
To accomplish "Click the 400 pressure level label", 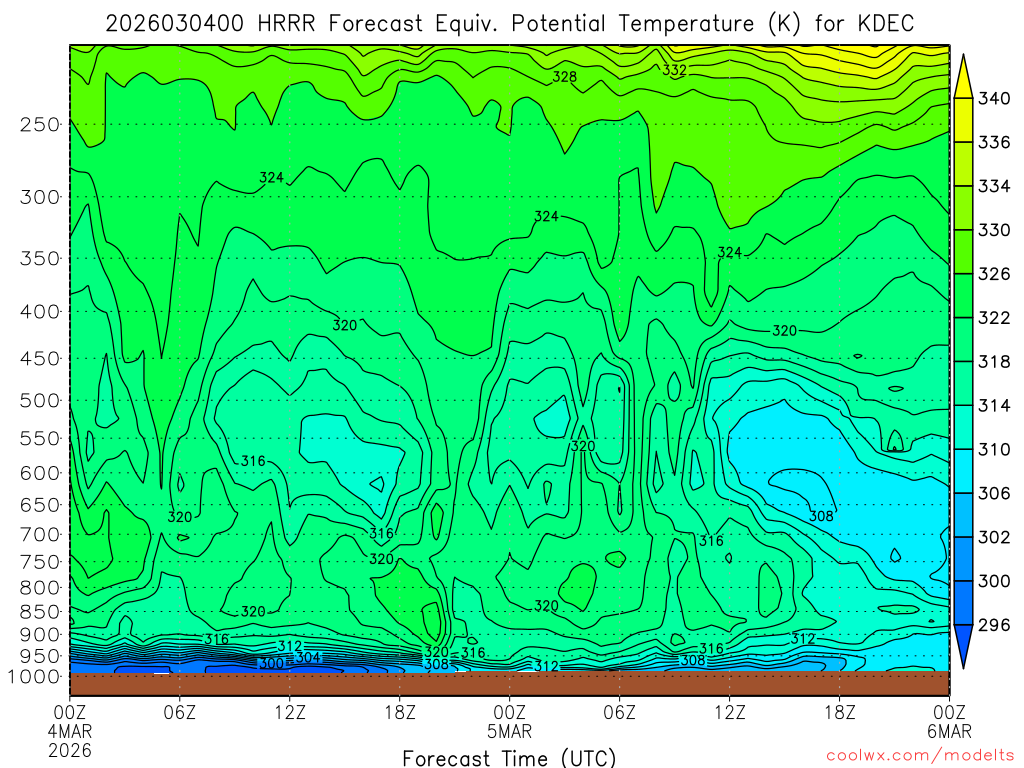I will [x=40, y=312].
